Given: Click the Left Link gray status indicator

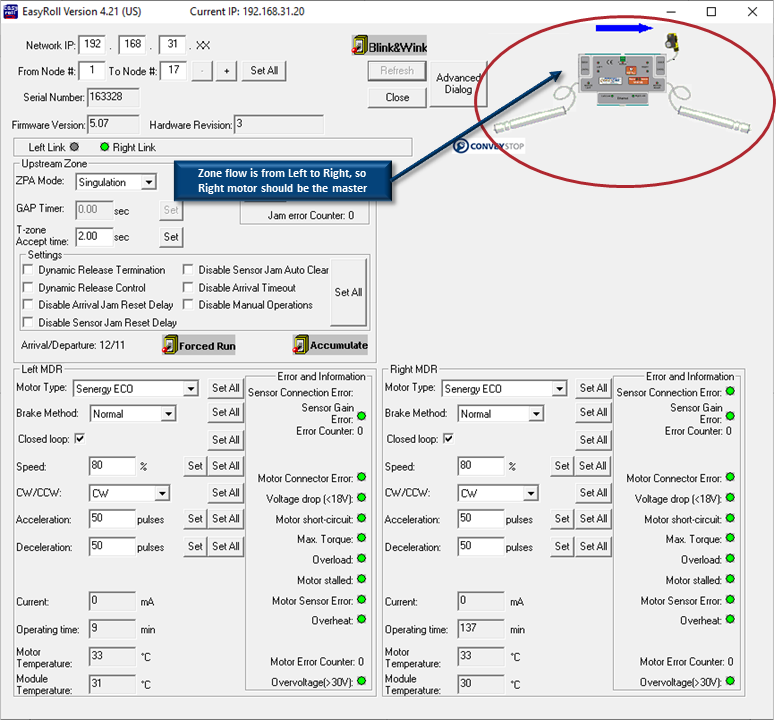Looking at the screenshot, I should pos(74,147).
